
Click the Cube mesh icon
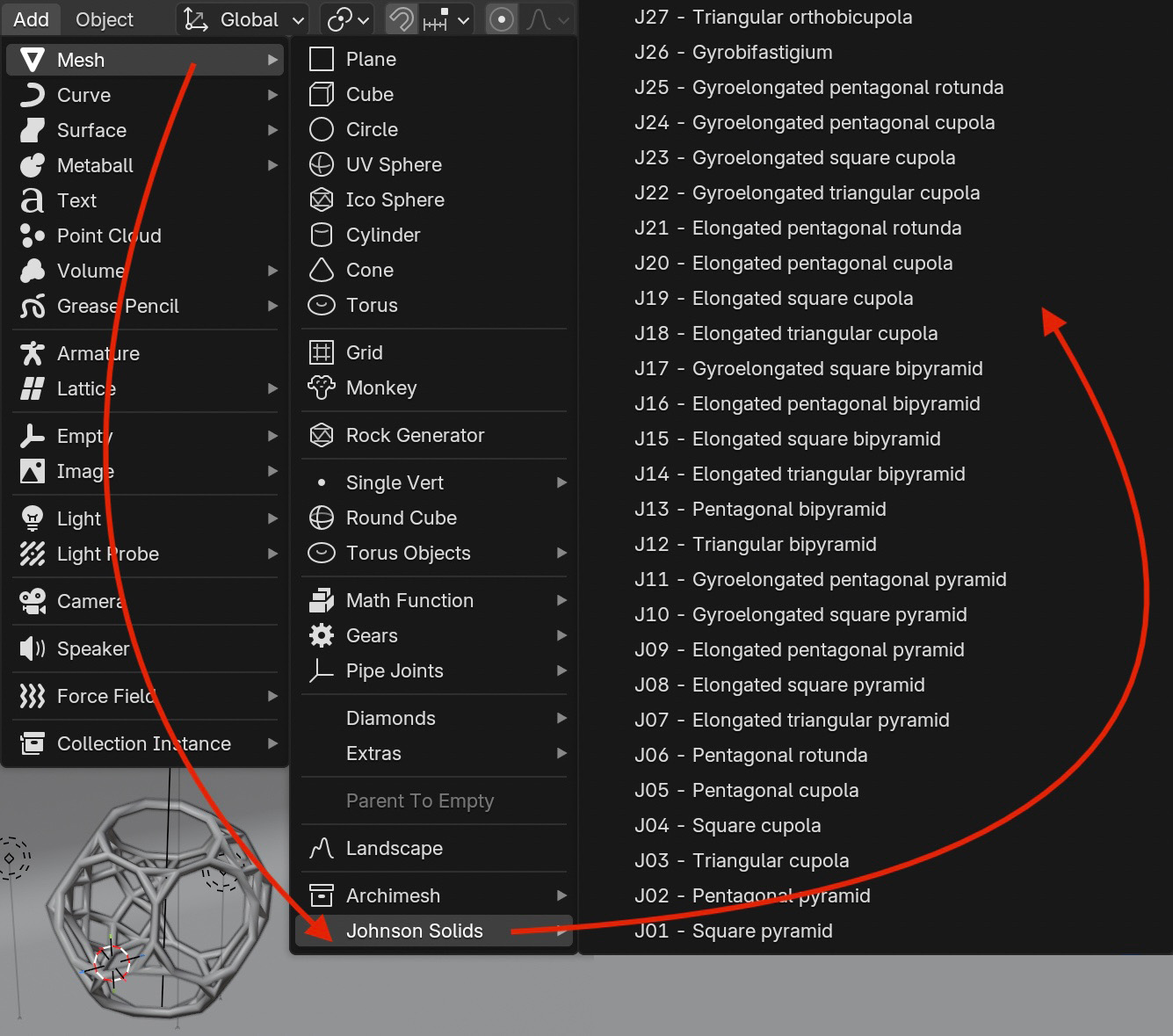322,94
